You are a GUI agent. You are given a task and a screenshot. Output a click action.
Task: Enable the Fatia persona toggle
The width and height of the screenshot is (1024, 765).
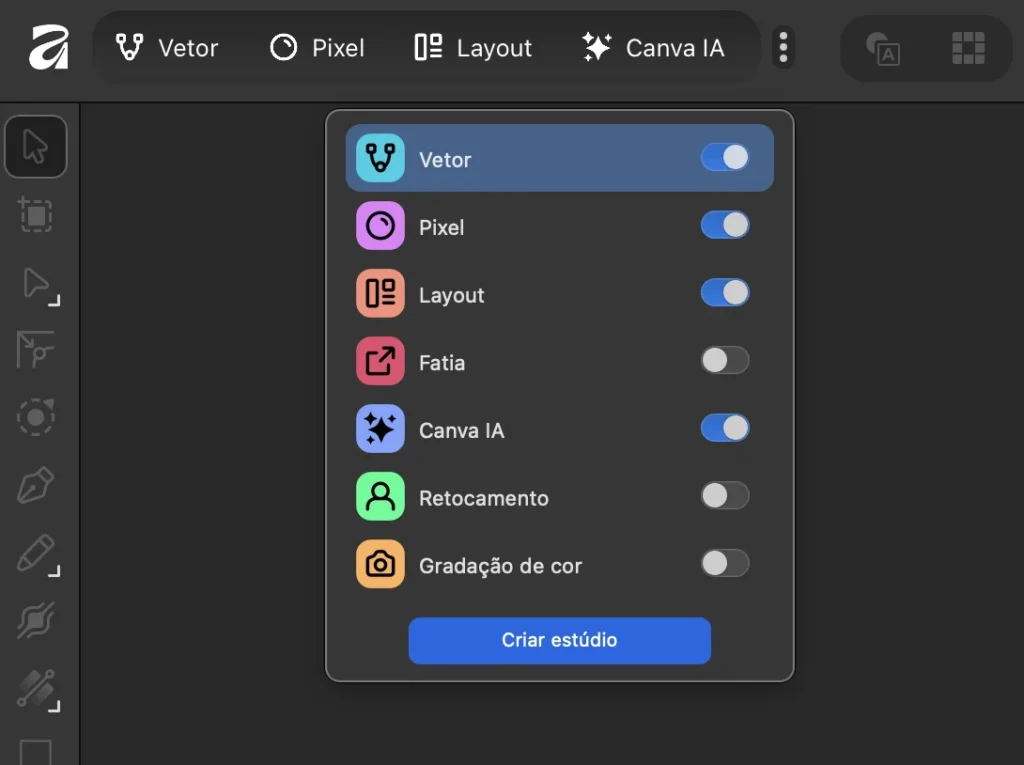[725, 361]
